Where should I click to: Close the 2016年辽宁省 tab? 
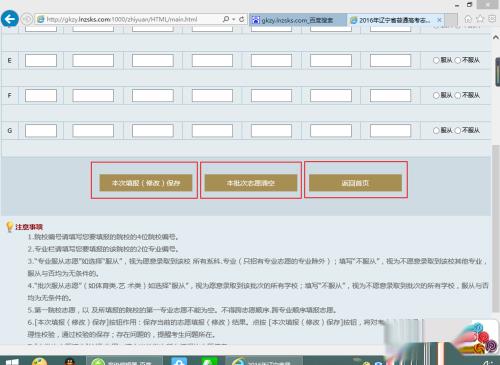pyautogui.click(x=439, y=20)
